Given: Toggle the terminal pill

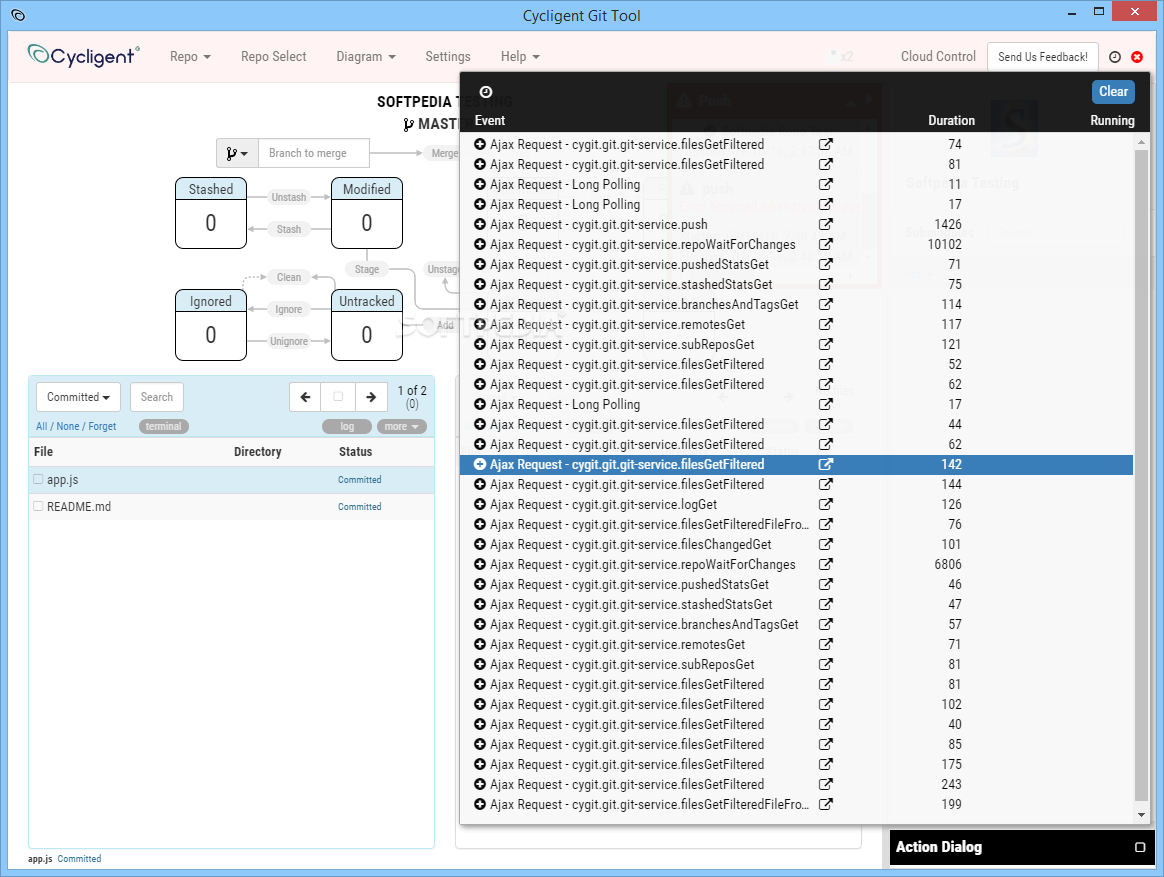Looking at the screenshot, I should [163, 426].
